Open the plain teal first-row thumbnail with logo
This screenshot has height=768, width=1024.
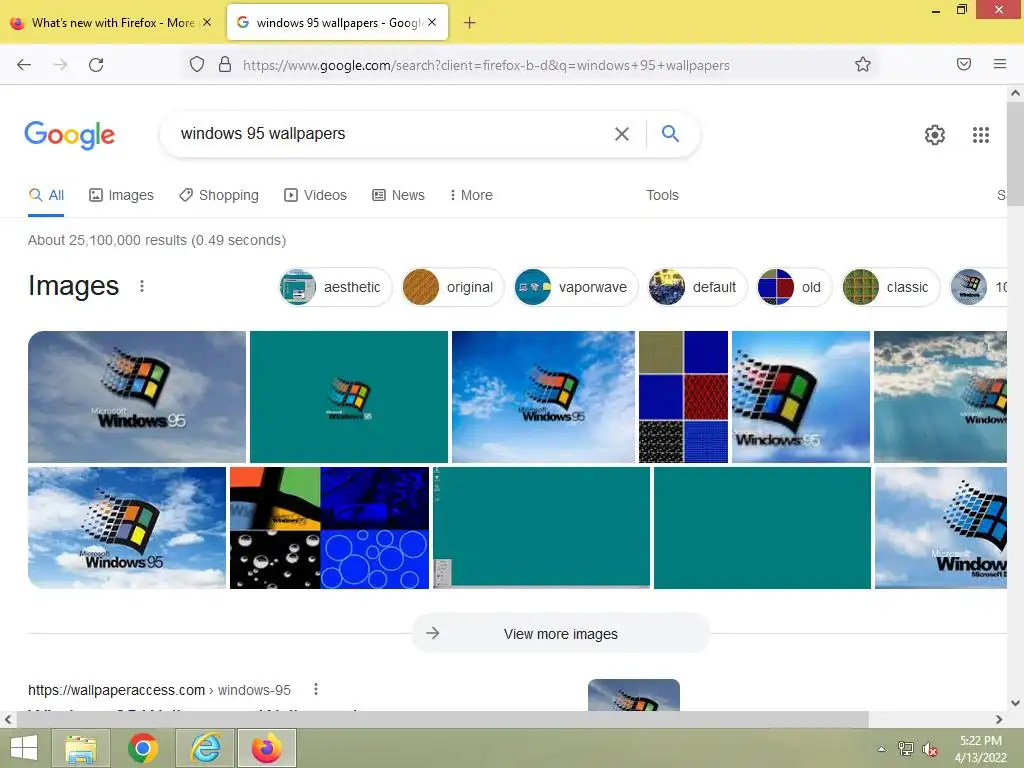coord(349,397)
